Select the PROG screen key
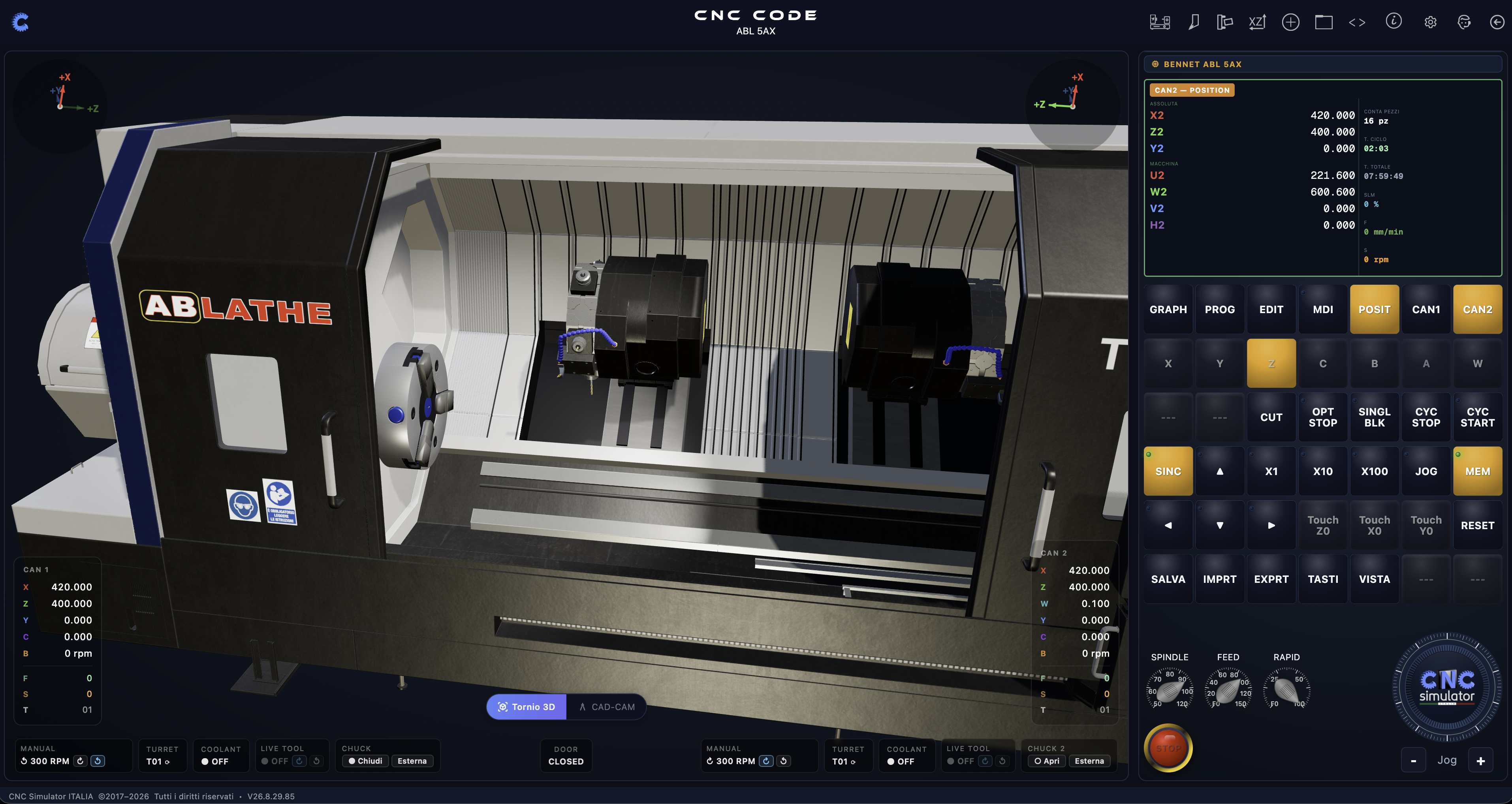This screenshot has width=1512, height=804. (1220, 309)
